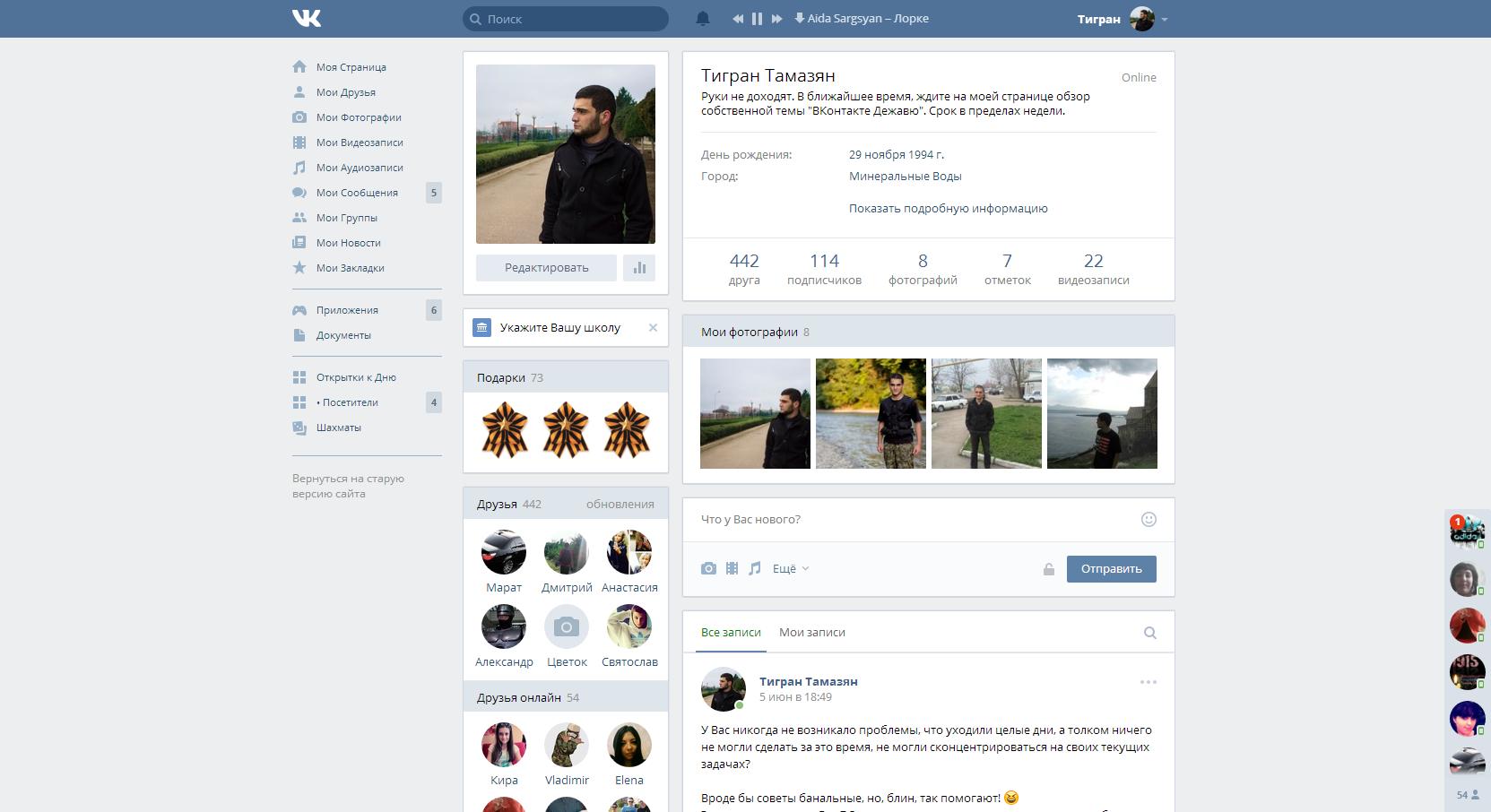The height and width of the screenshot is (812, 1491).
Task: Click the school building icon
Action: coord(482,327)
